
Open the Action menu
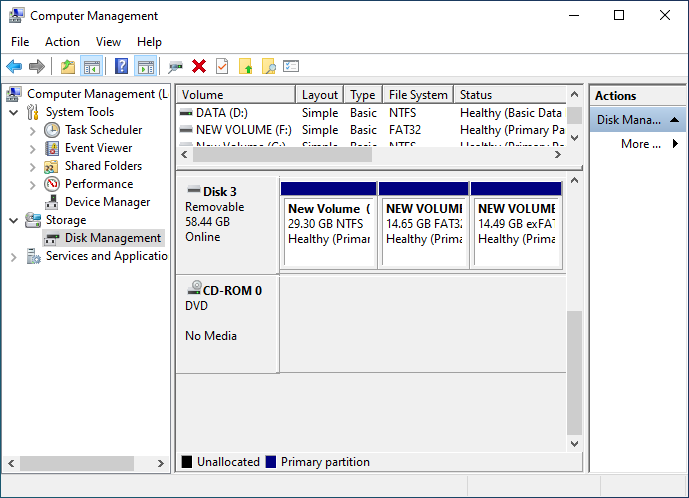62,42
